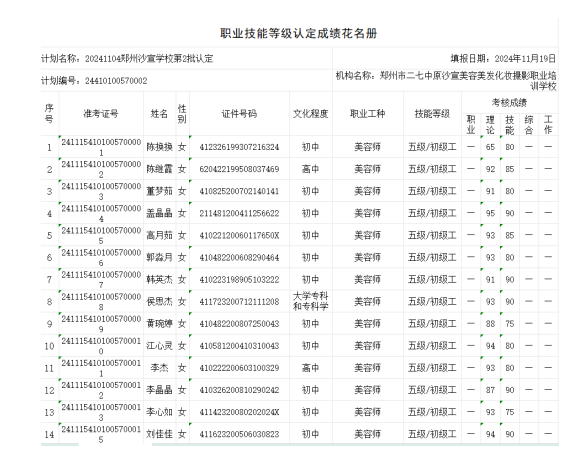Click the 职业 score sub-header
The image size is (584, 459).
(x=471, y=125)
